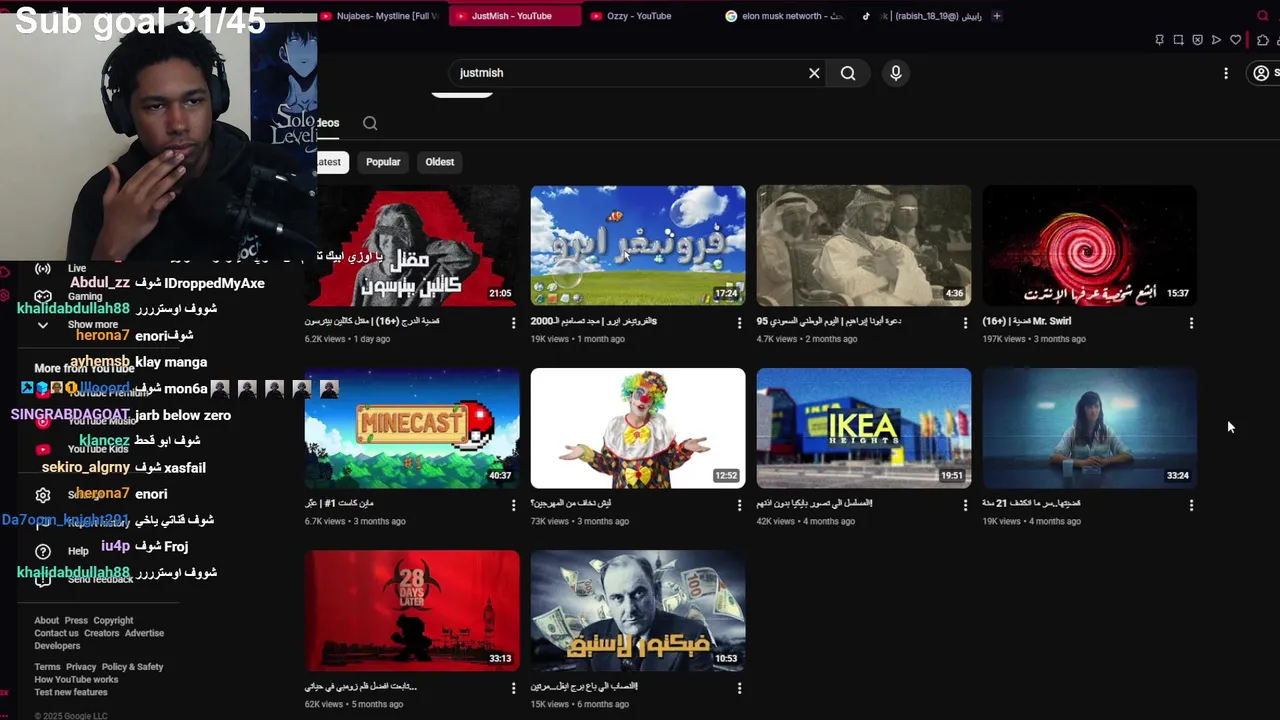Viewport: 1280px width, 720px height.
Task: Open the channel search magnifier icon
Action: click(370, 123)
